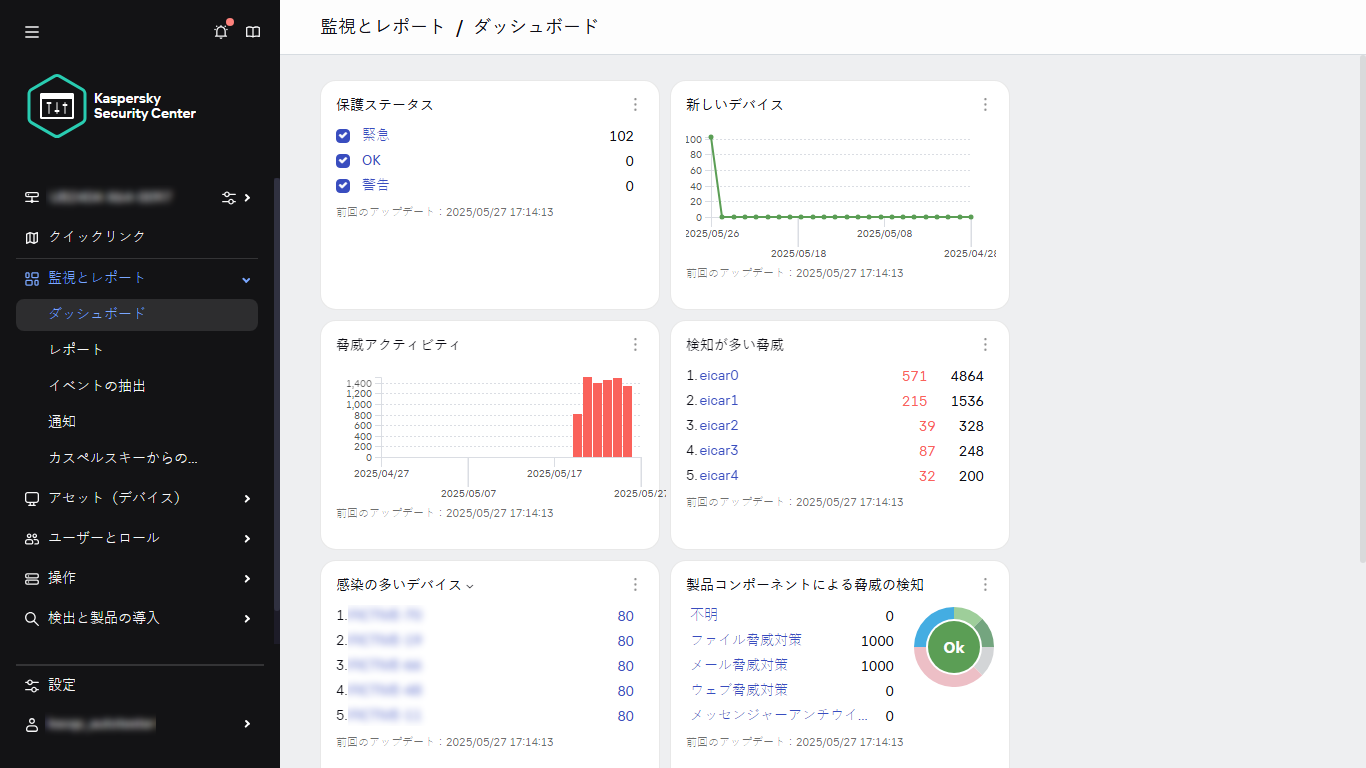
Task: Open notifications via the bell icon
Action: tap(220, 31)
